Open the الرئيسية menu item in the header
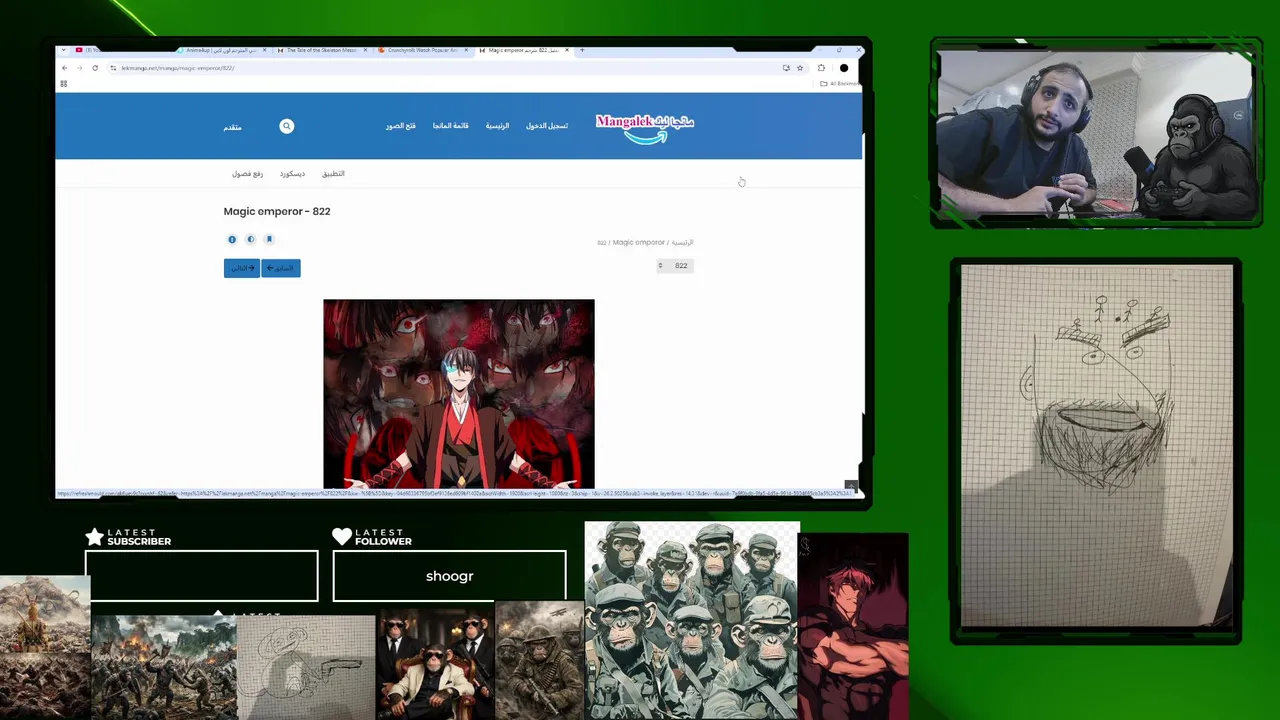 click(x=497, y=126)
